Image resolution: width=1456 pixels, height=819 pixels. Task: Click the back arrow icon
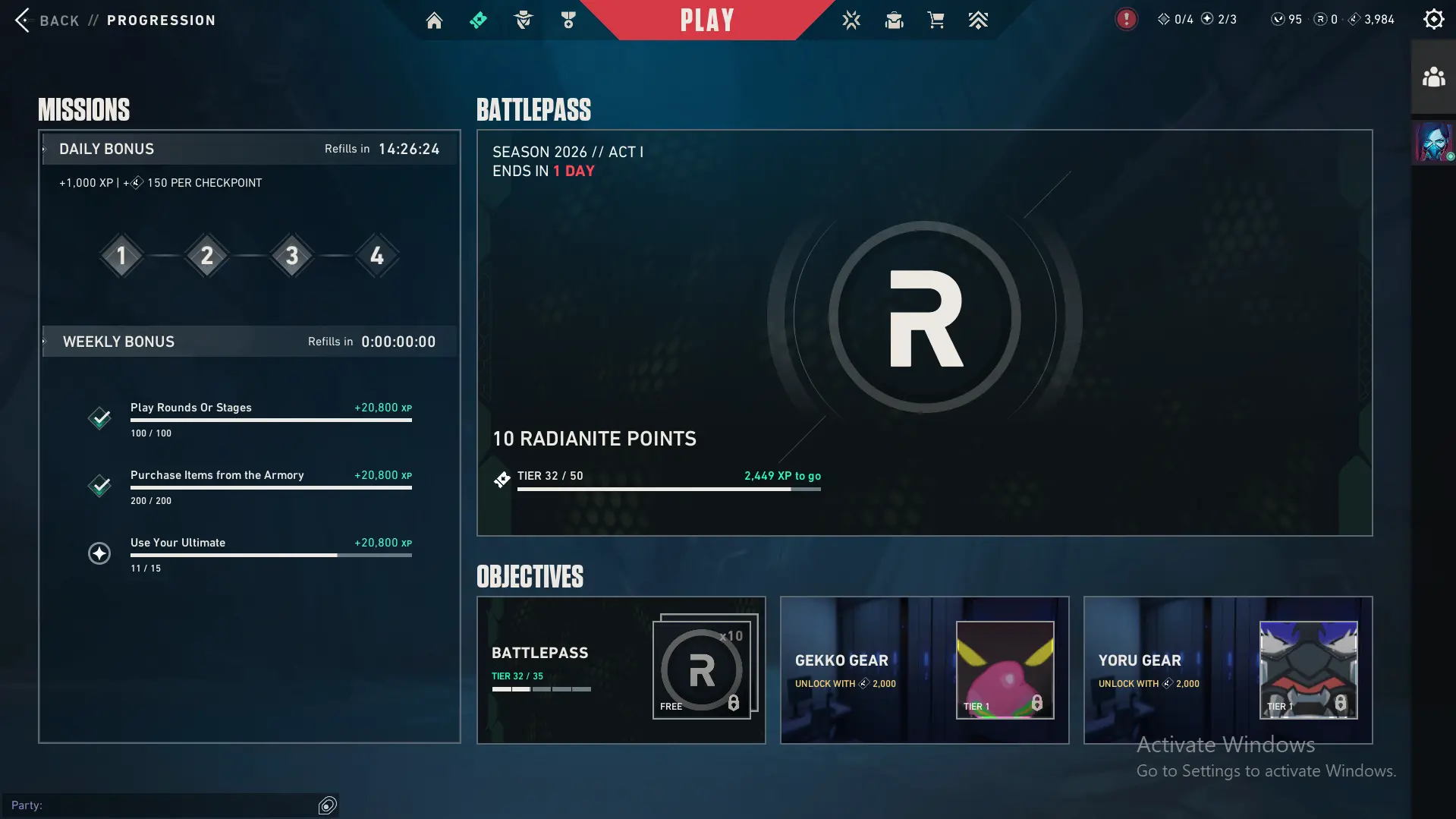(22, 20)
